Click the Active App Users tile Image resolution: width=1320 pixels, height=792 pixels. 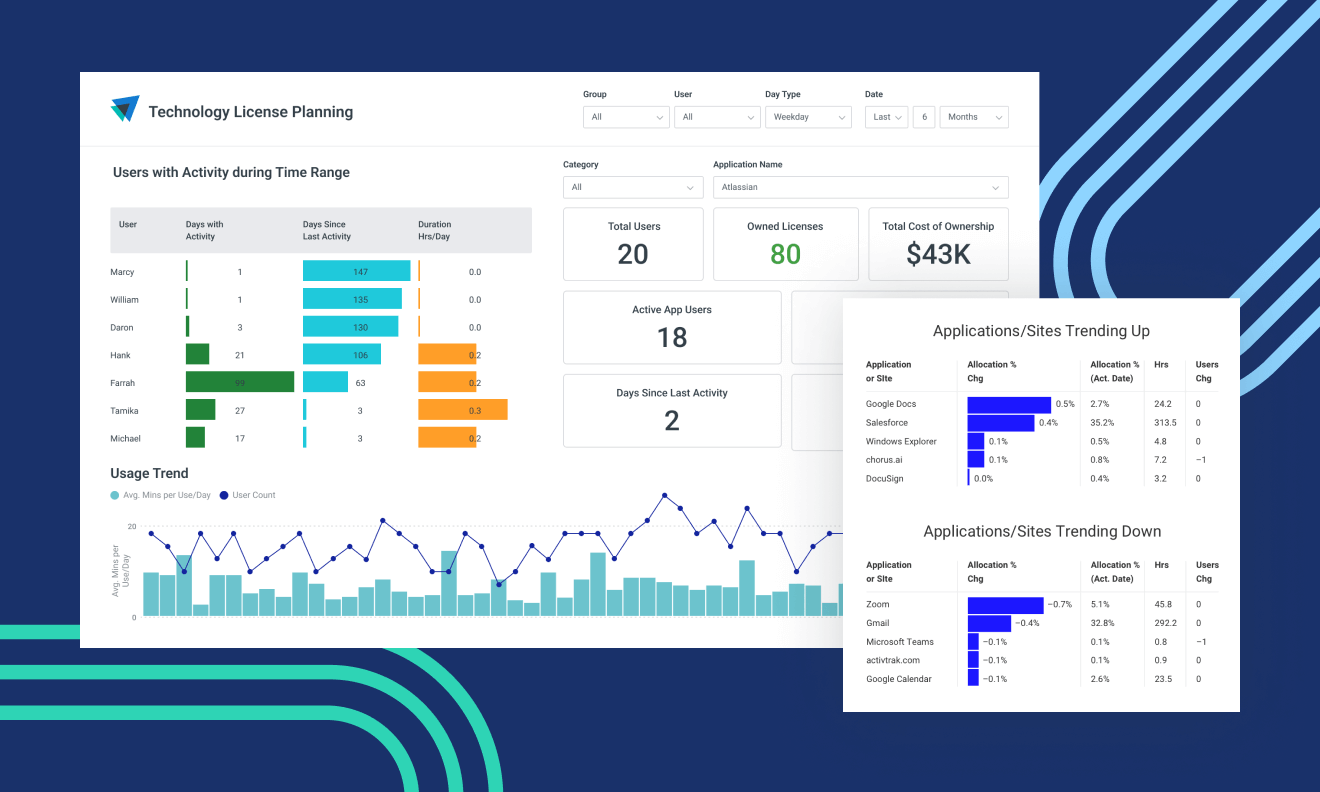pos(671,327)
